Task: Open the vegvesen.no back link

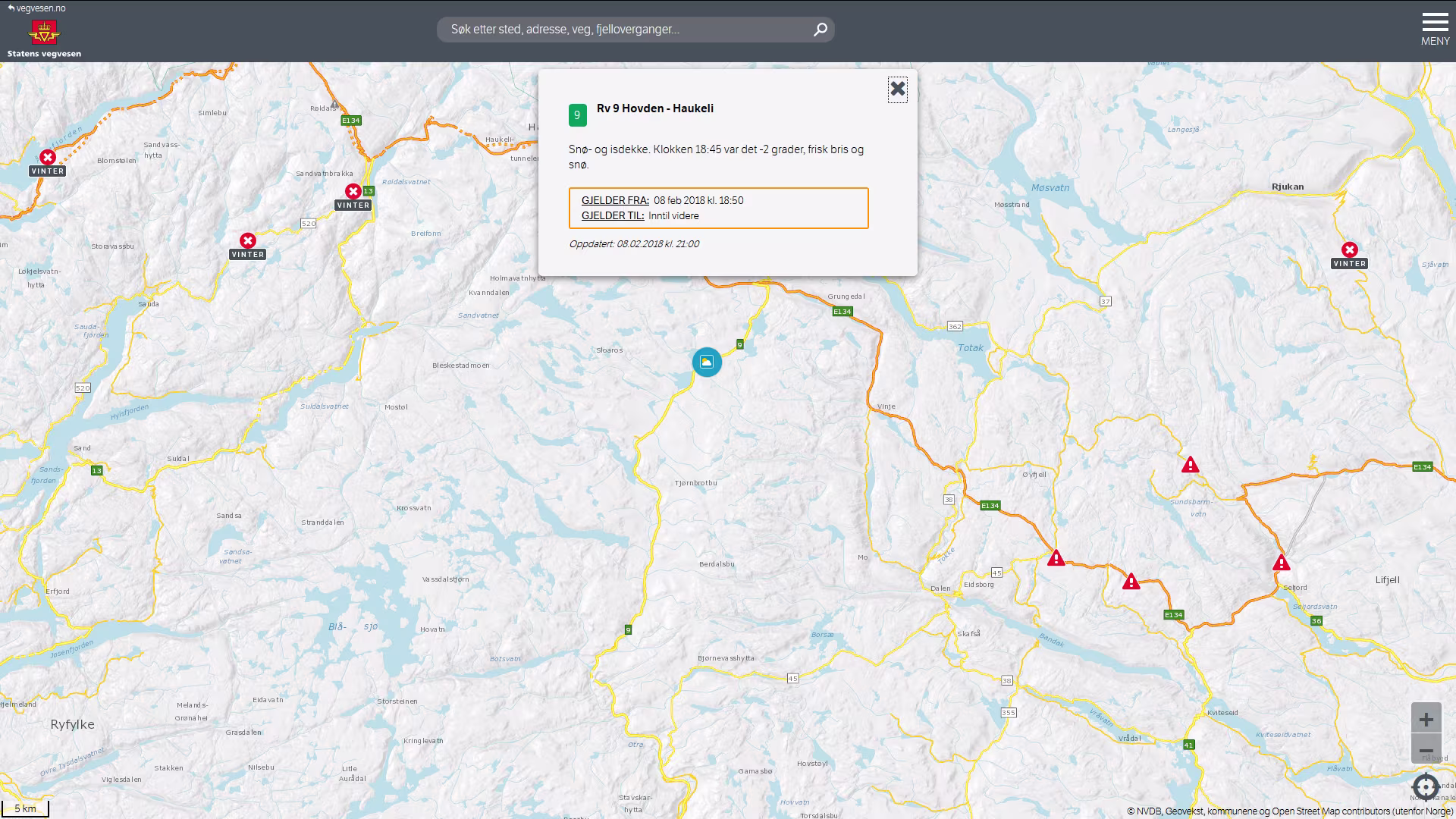Action: 36,8
